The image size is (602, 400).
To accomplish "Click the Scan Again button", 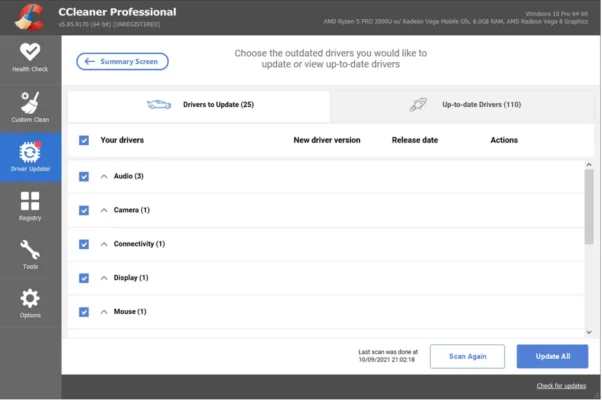I will click(467, 357).
